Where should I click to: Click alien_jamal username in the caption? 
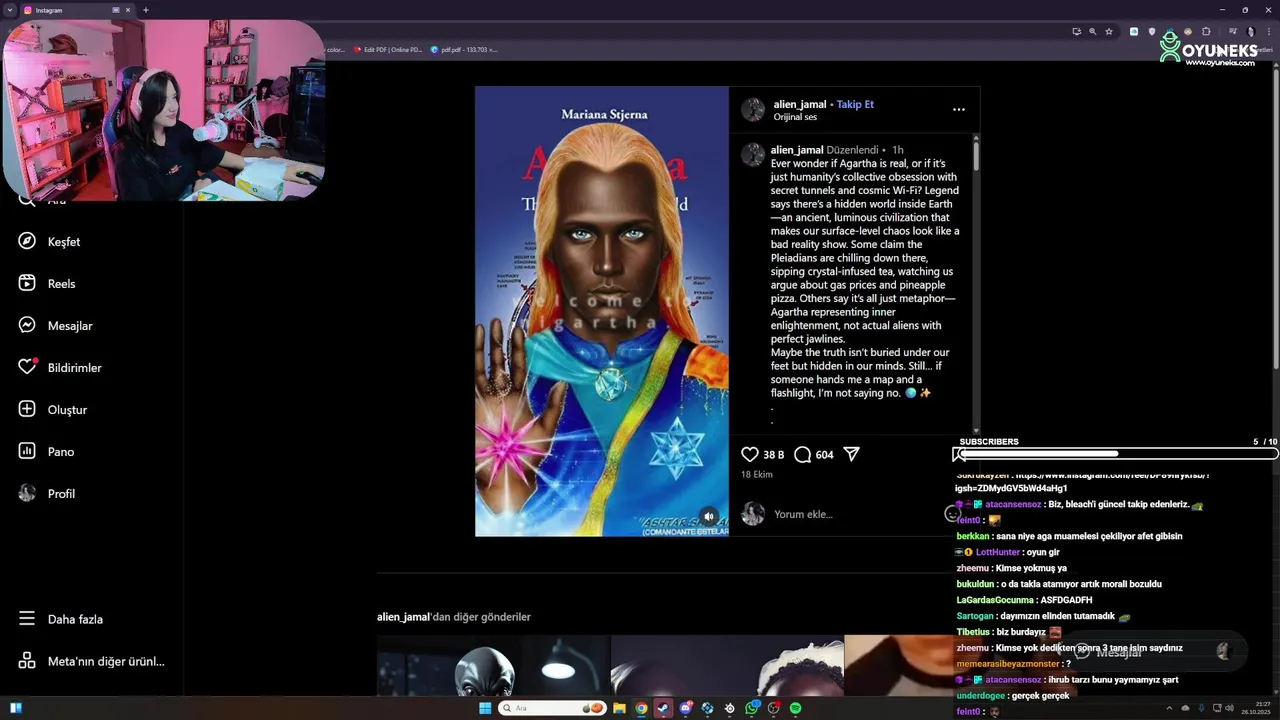click(797, 150)
